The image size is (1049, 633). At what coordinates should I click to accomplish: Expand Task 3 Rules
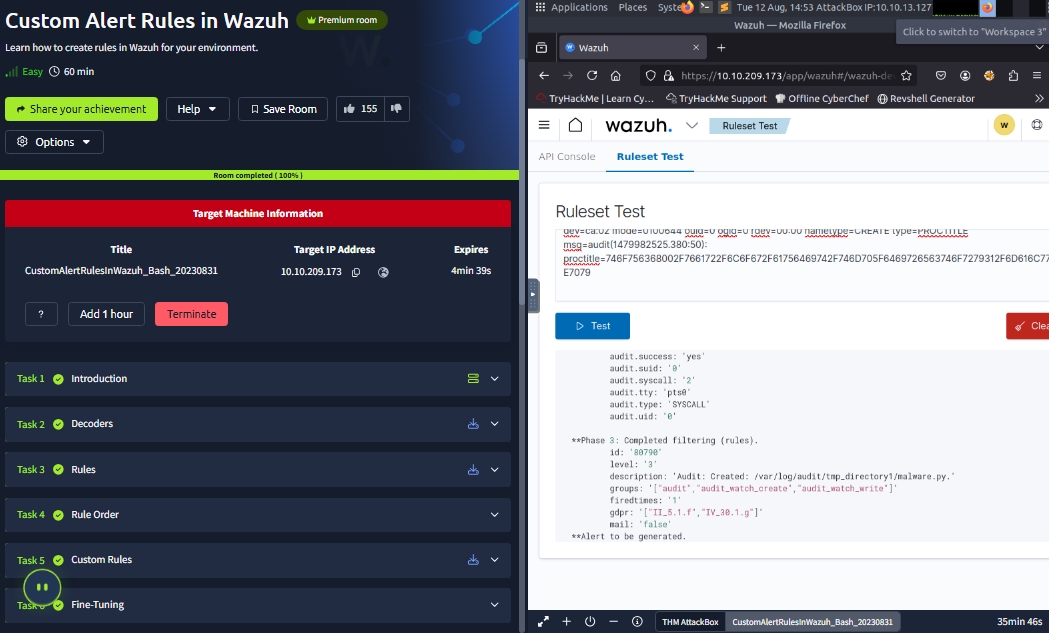[494, 470]
